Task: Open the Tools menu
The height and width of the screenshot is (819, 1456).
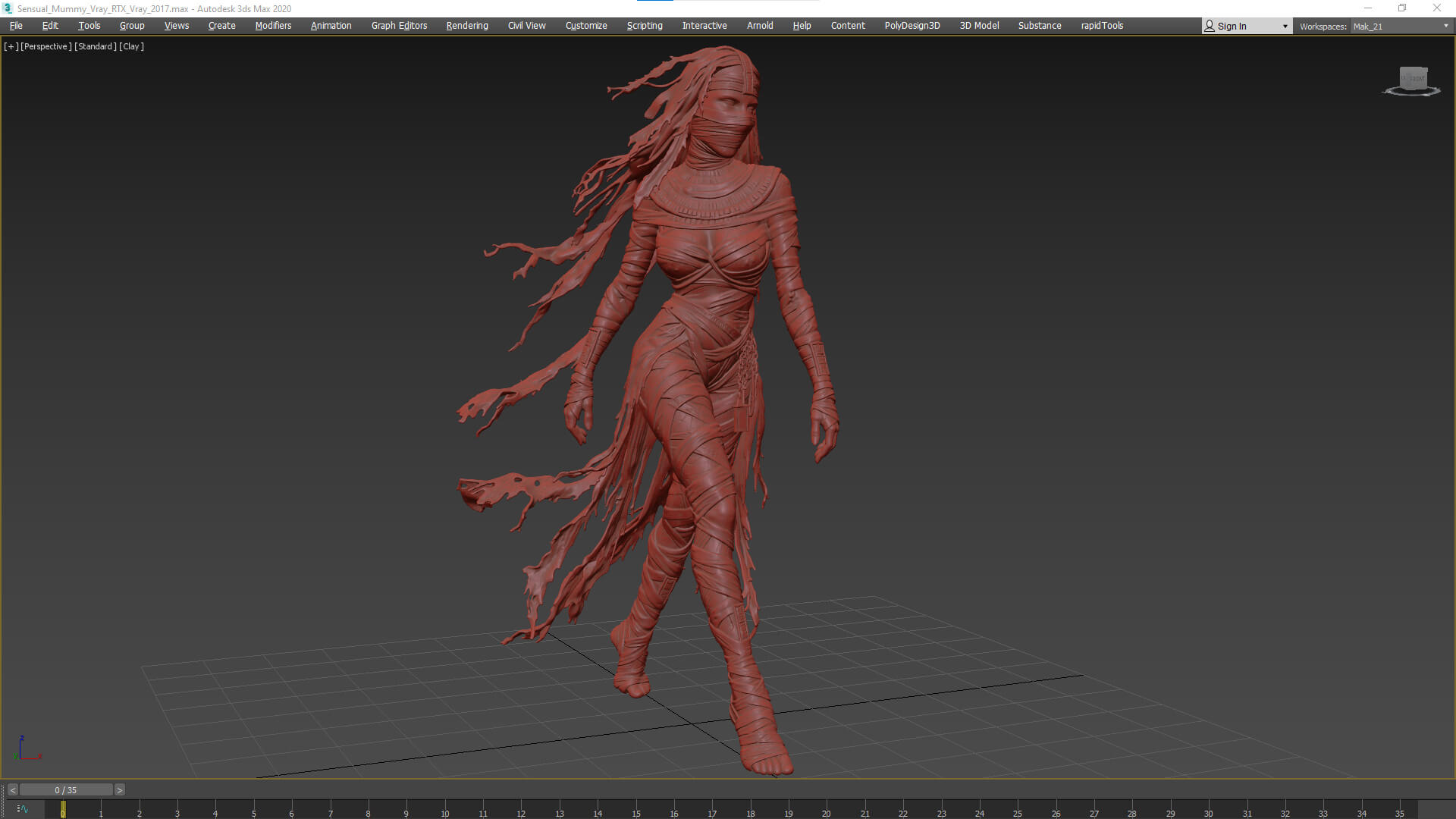Action: point(89,26)
